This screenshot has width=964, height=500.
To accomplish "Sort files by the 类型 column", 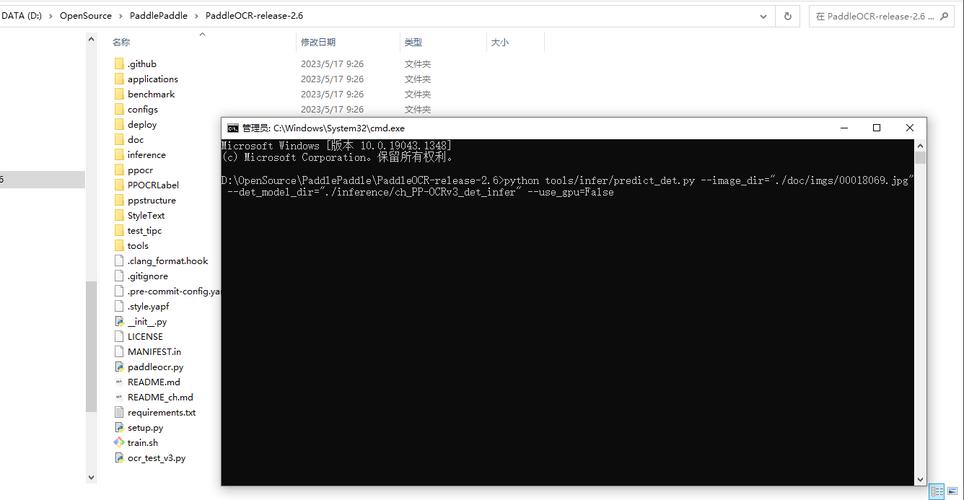I will point(413,42).
